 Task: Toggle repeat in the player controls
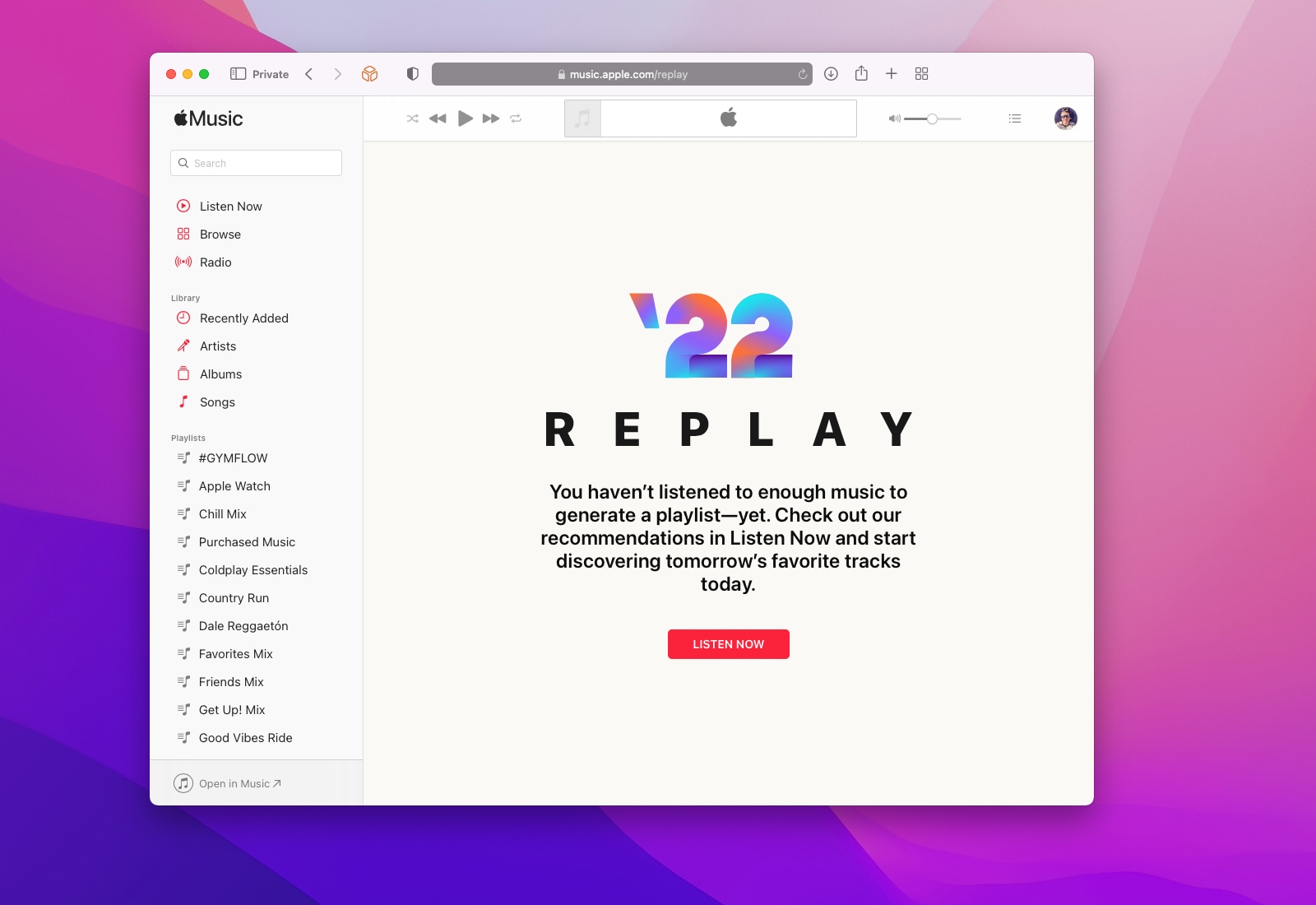click(516, 118)
